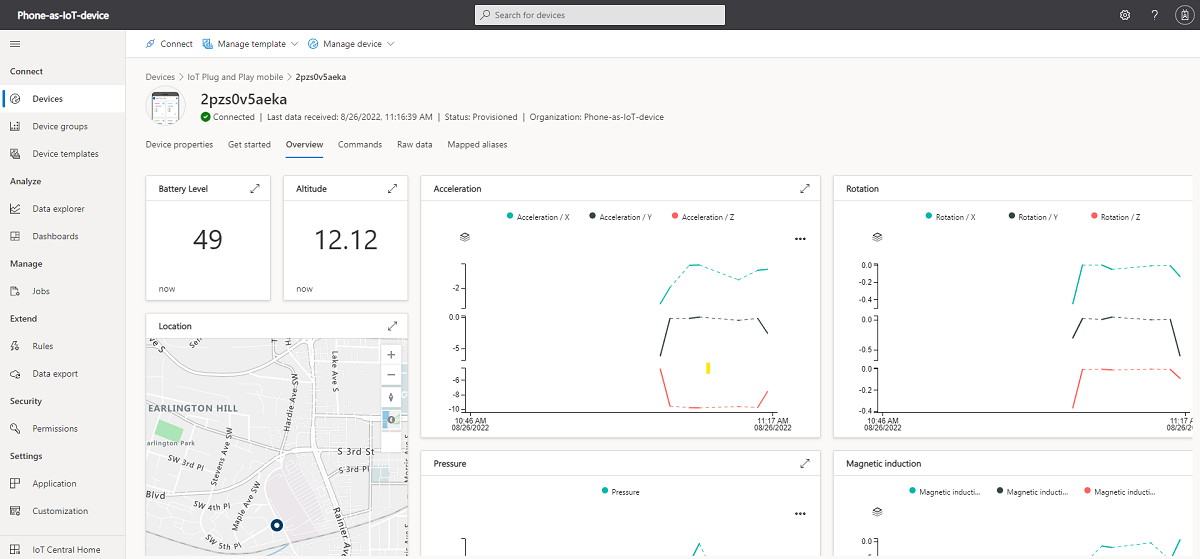Click the Data explorer chart icon

click(x=15, y=209)
